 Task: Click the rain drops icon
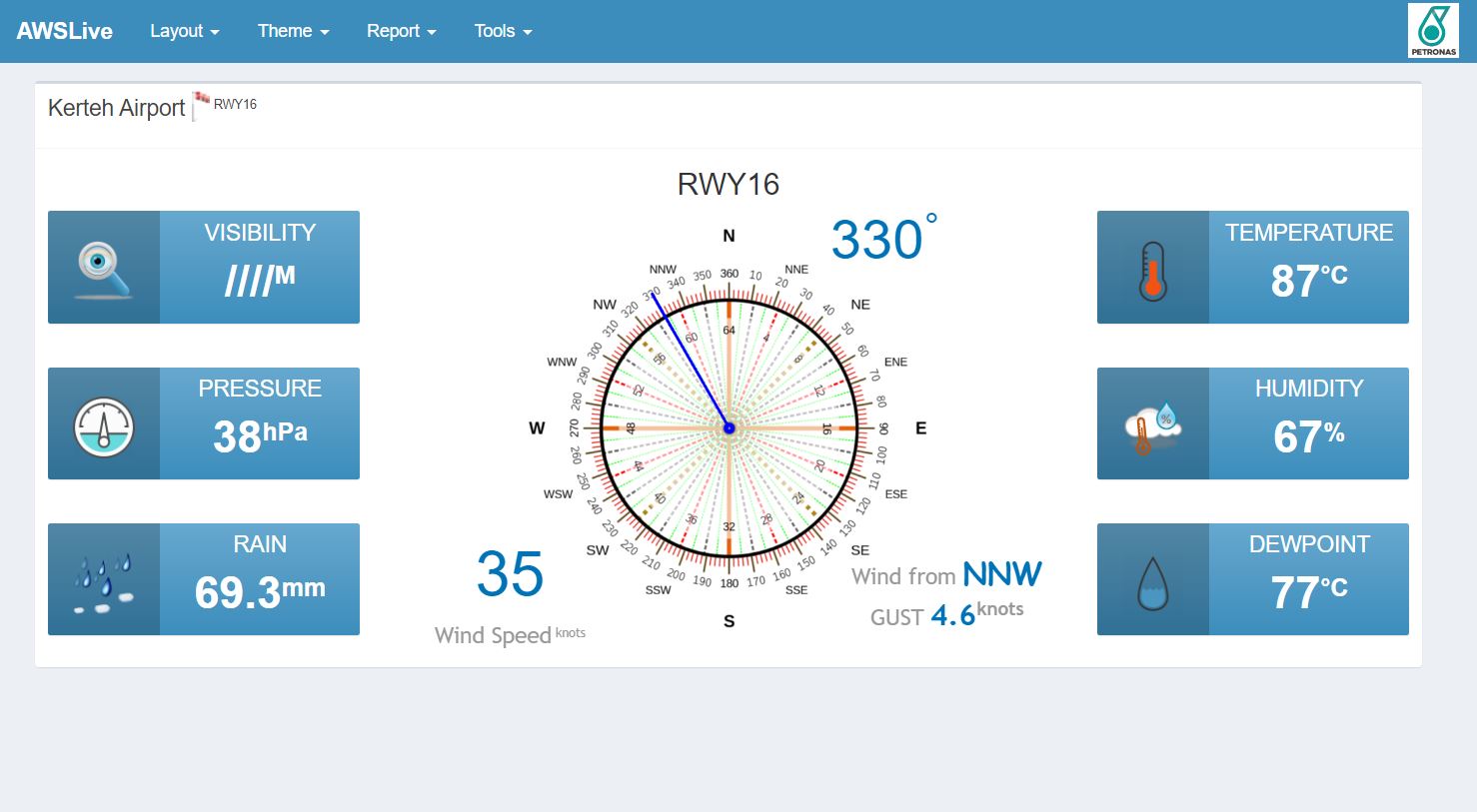click(x=104, y=582)
